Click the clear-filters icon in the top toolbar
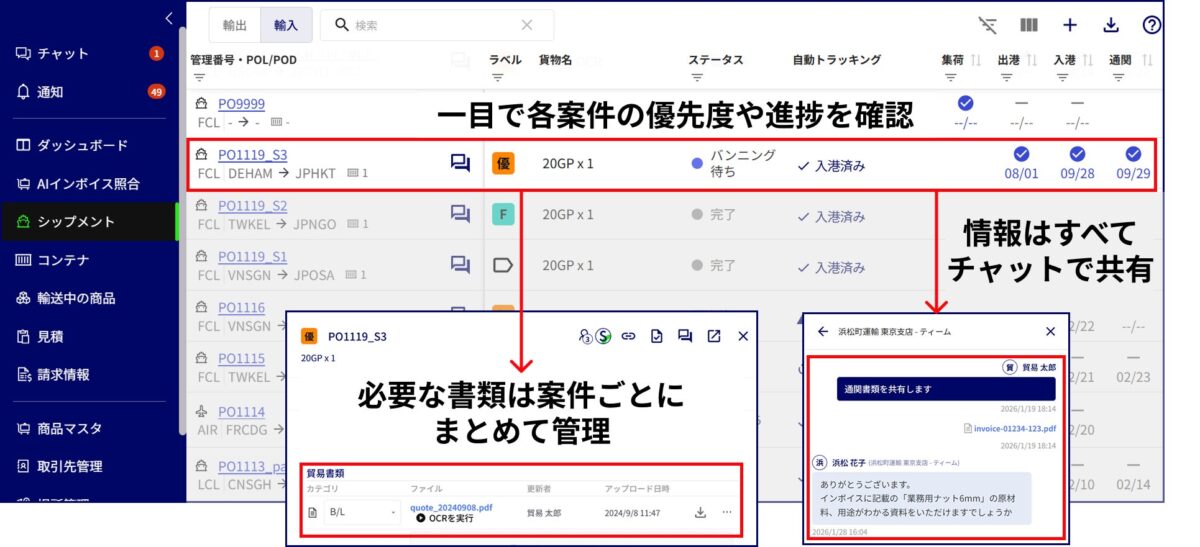Viewport: 1200px width, 547px height. point(988,25)
